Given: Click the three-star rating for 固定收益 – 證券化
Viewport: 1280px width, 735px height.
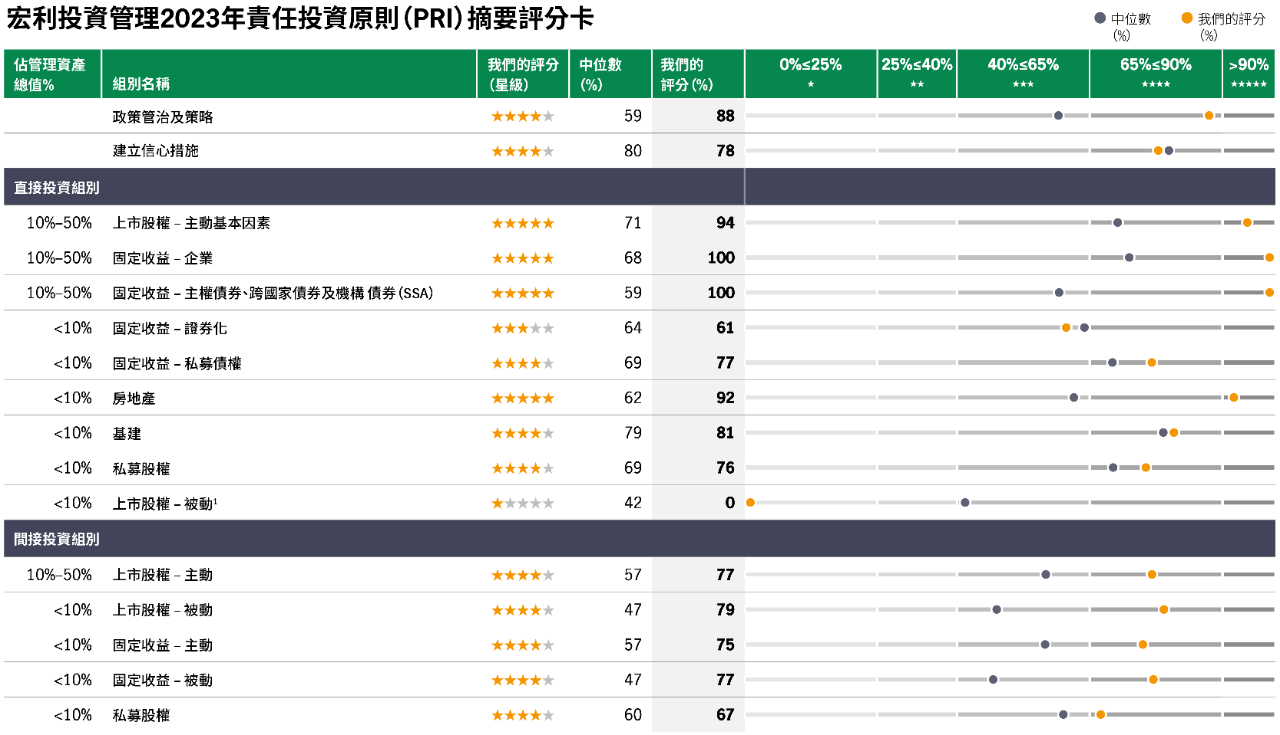Looking at the screenshot, I should tap(522, 328).
